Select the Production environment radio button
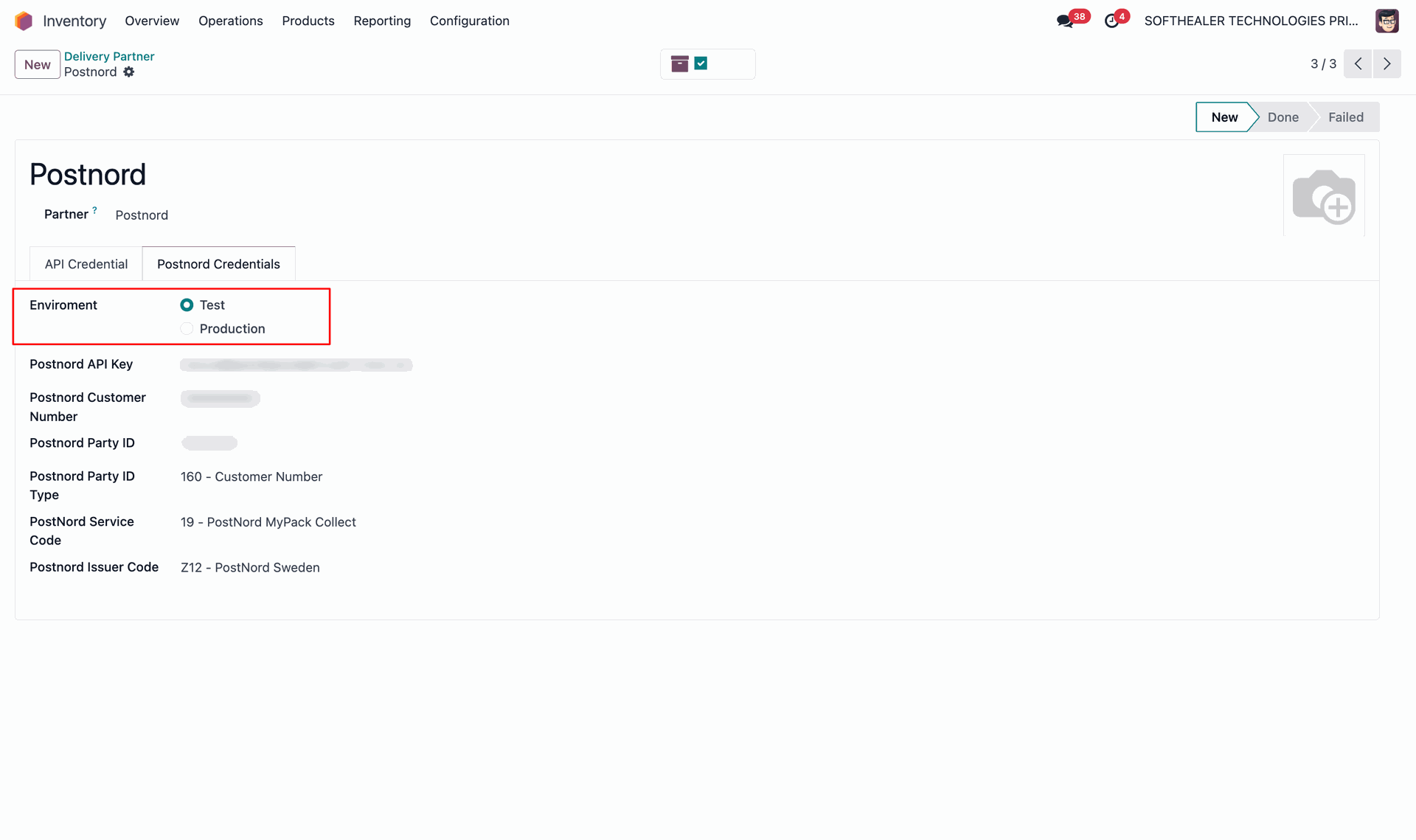The height and width of the screenshot is (840, 1416). coord(187,329)
